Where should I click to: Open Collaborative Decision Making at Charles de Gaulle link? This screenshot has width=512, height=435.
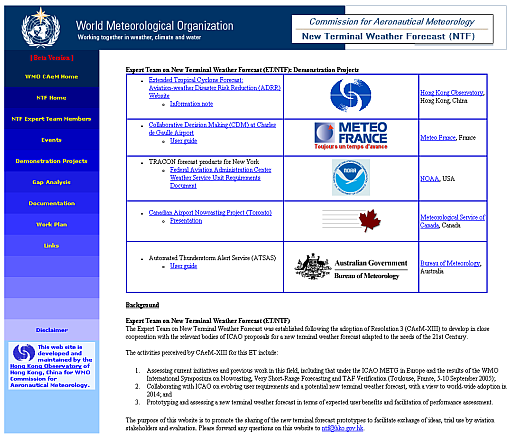point(212,129)
